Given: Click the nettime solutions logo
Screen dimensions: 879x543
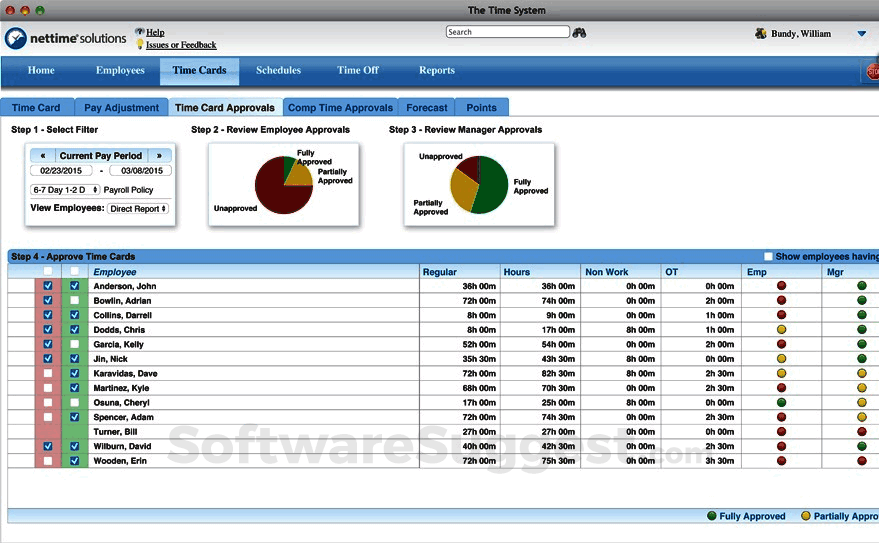Looking at the screenshot, I should pyautogui.click(x=66, y=39).
